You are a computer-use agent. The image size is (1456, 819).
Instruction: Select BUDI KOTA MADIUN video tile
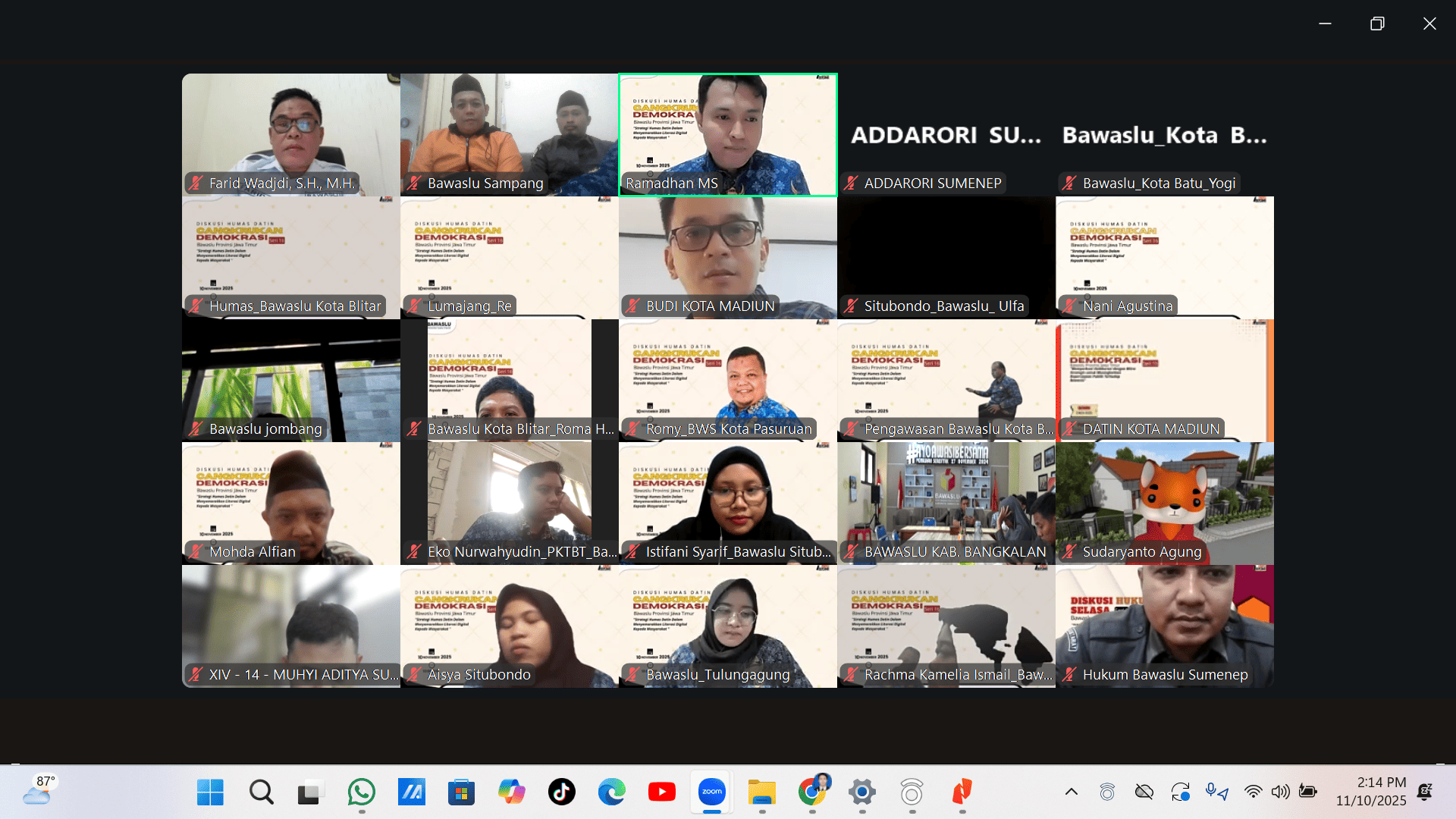coord(728,258)
